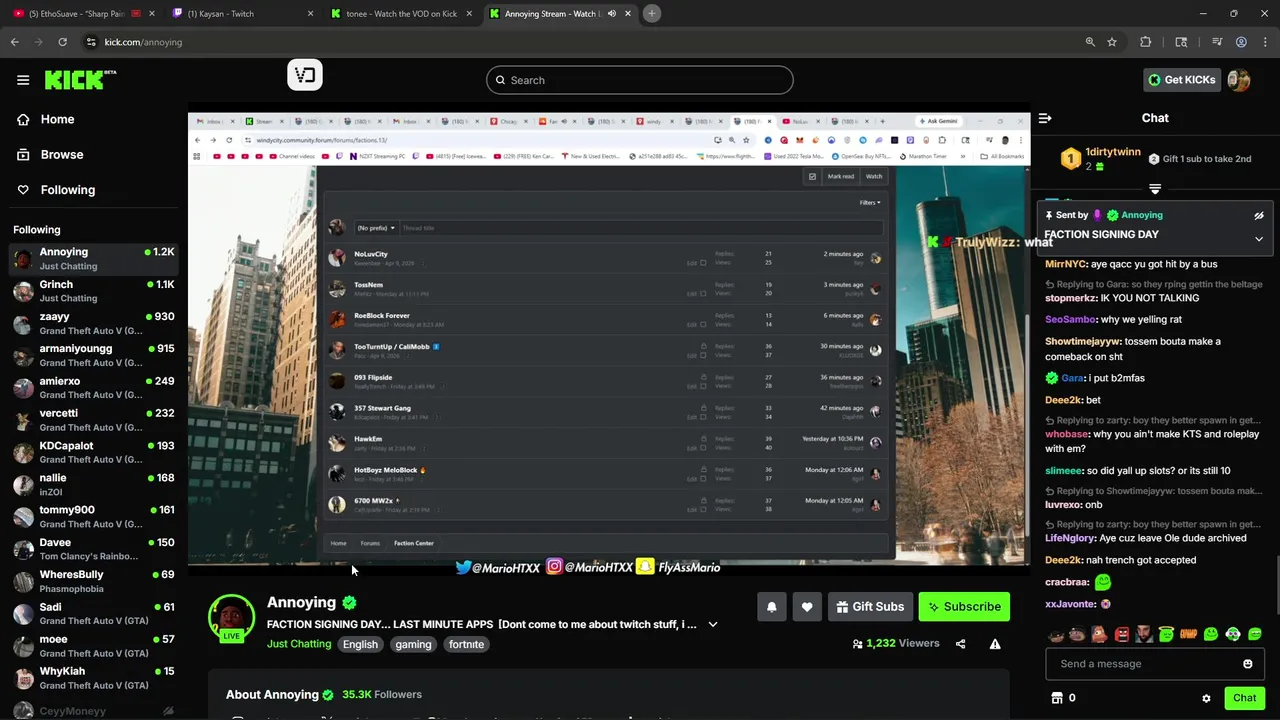The height and width of the screenshot is (720, 1280).
Task: Open the tommy900 channel in sidebar
Action: pos(94,516)
